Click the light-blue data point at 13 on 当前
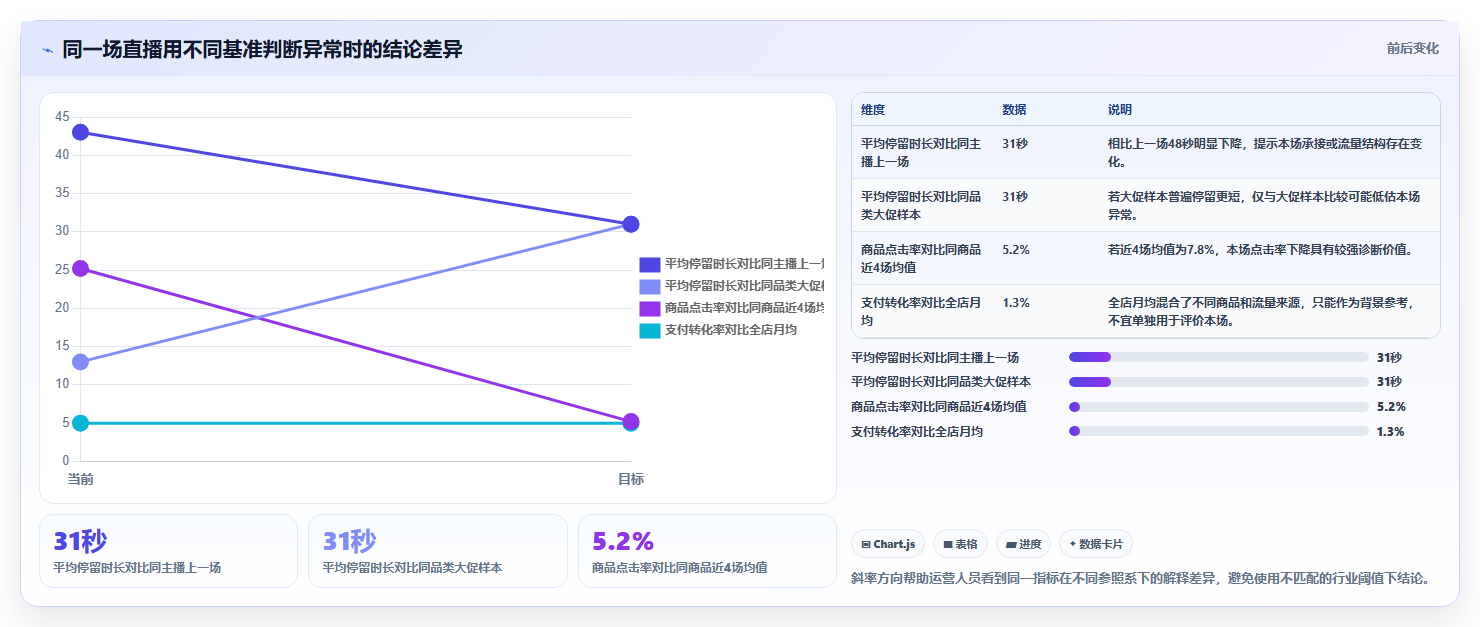The width and height of the screenshot is (1480, 627). 80,362
